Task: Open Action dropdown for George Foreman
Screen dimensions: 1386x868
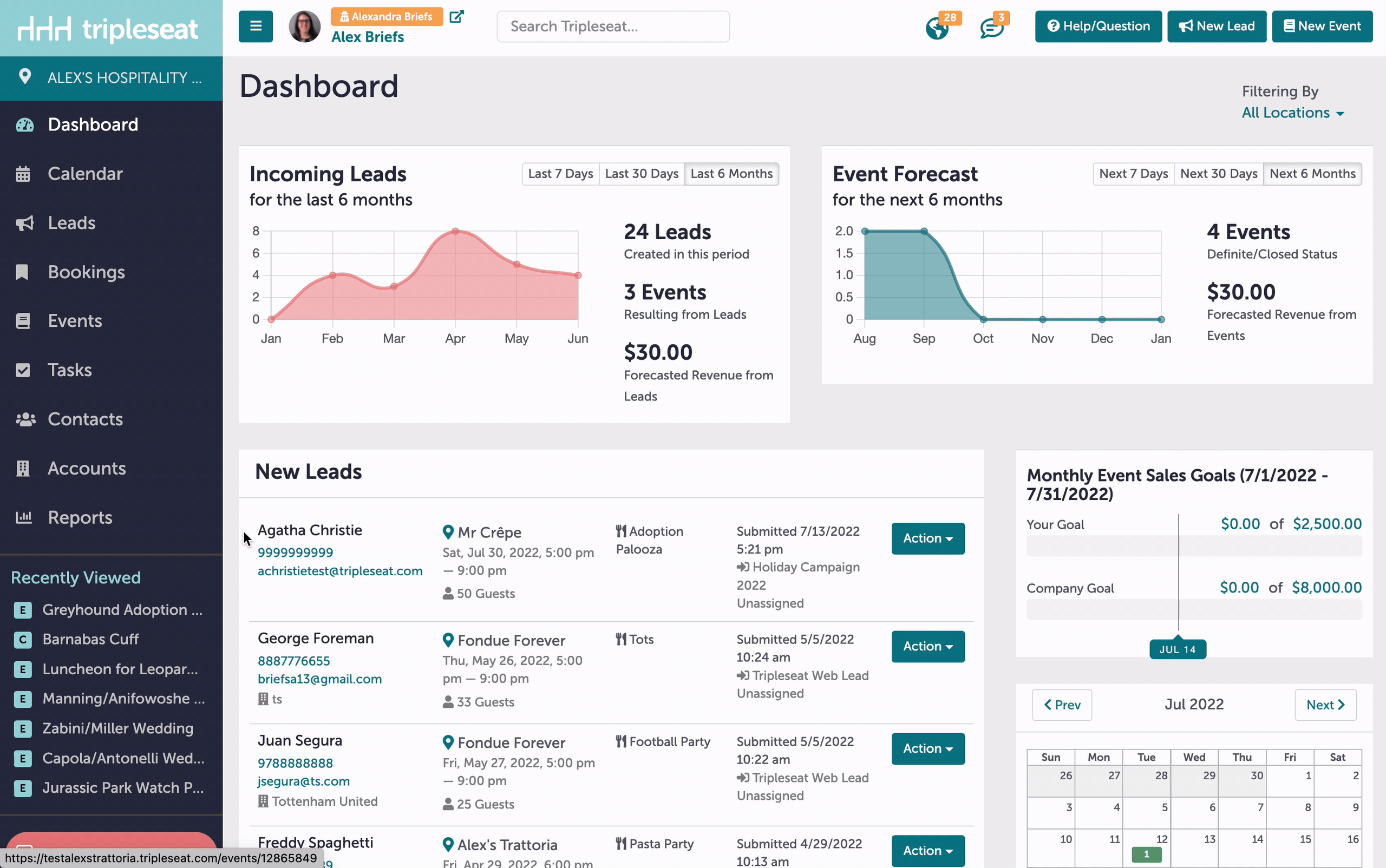Action: pos(927,647)
